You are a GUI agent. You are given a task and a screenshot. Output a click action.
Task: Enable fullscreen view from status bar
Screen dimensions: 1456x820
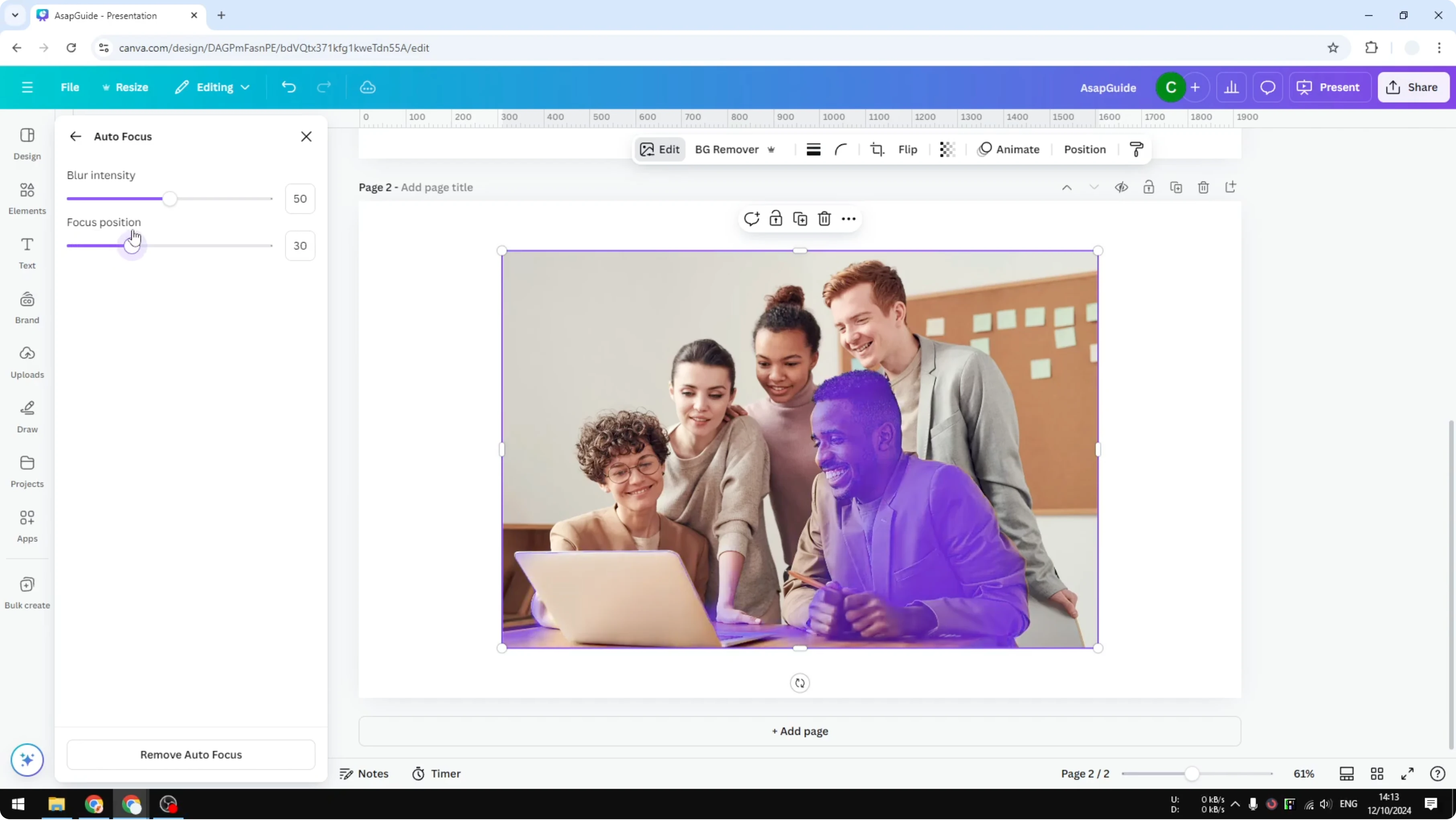pos(1408,774)
